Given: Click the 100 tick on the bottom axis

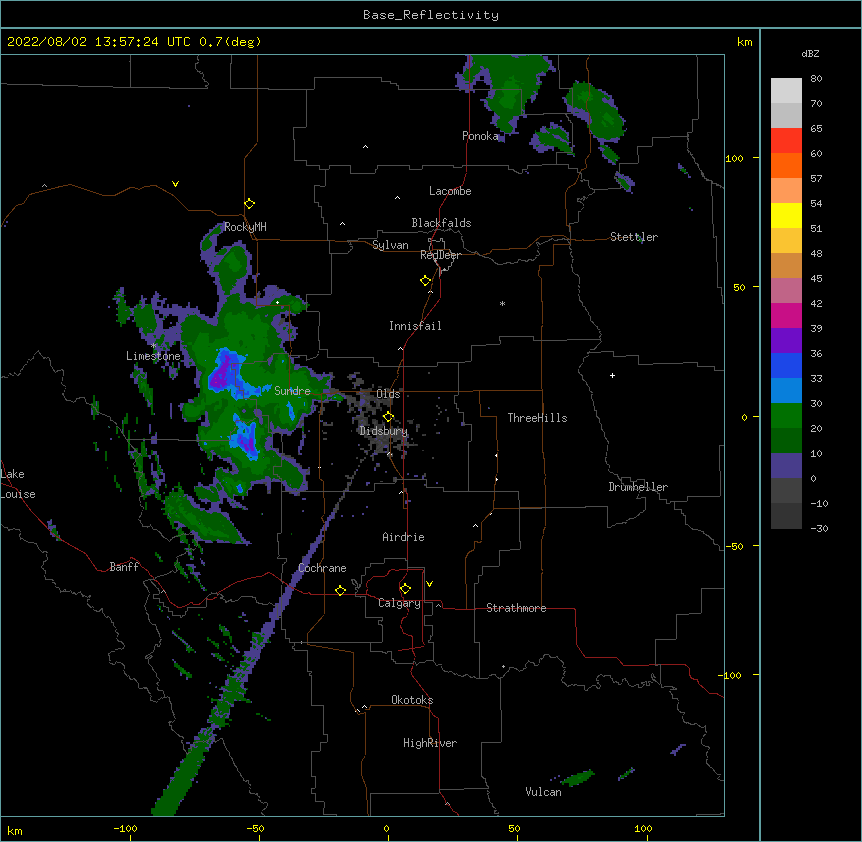Looking at the screenshot, I should [x=643, y=828].
